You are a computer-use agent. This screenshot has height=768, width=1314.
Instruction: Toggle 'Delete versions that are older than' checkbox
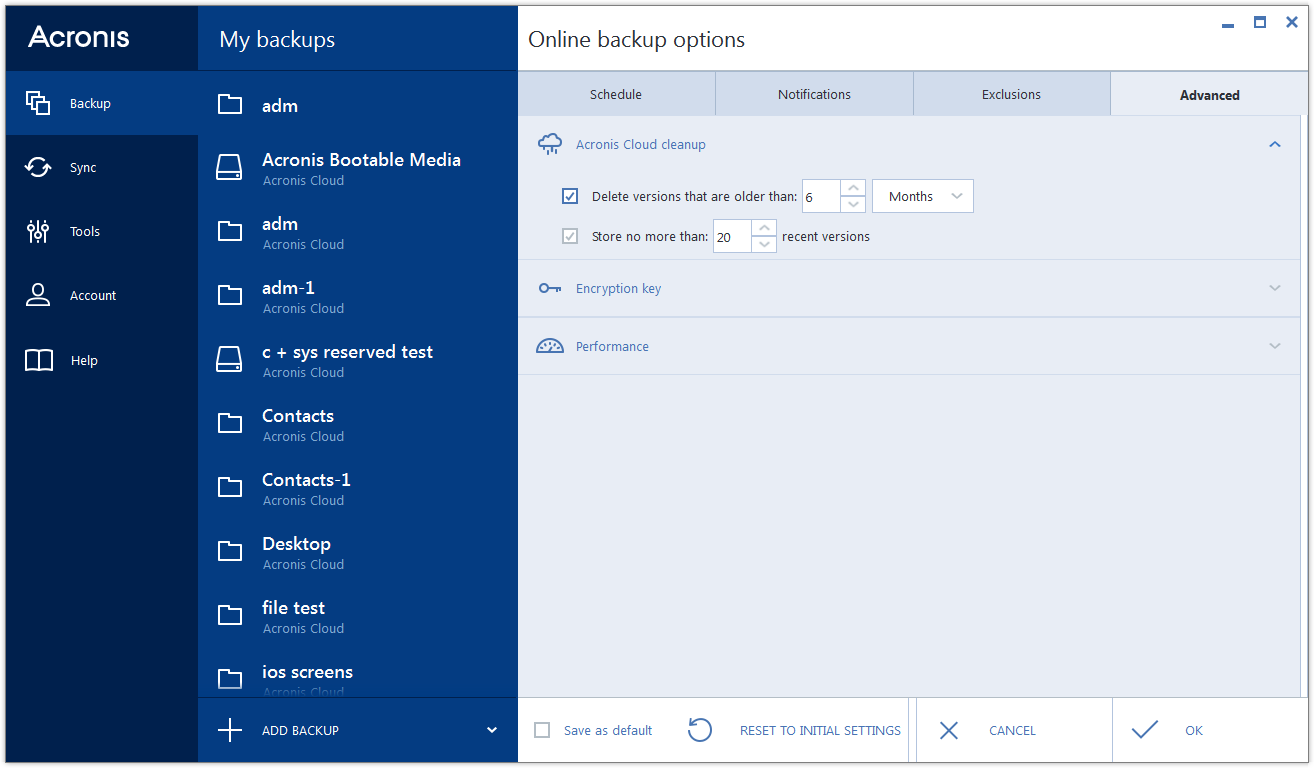pyautogui.click(x=570, y=196)
